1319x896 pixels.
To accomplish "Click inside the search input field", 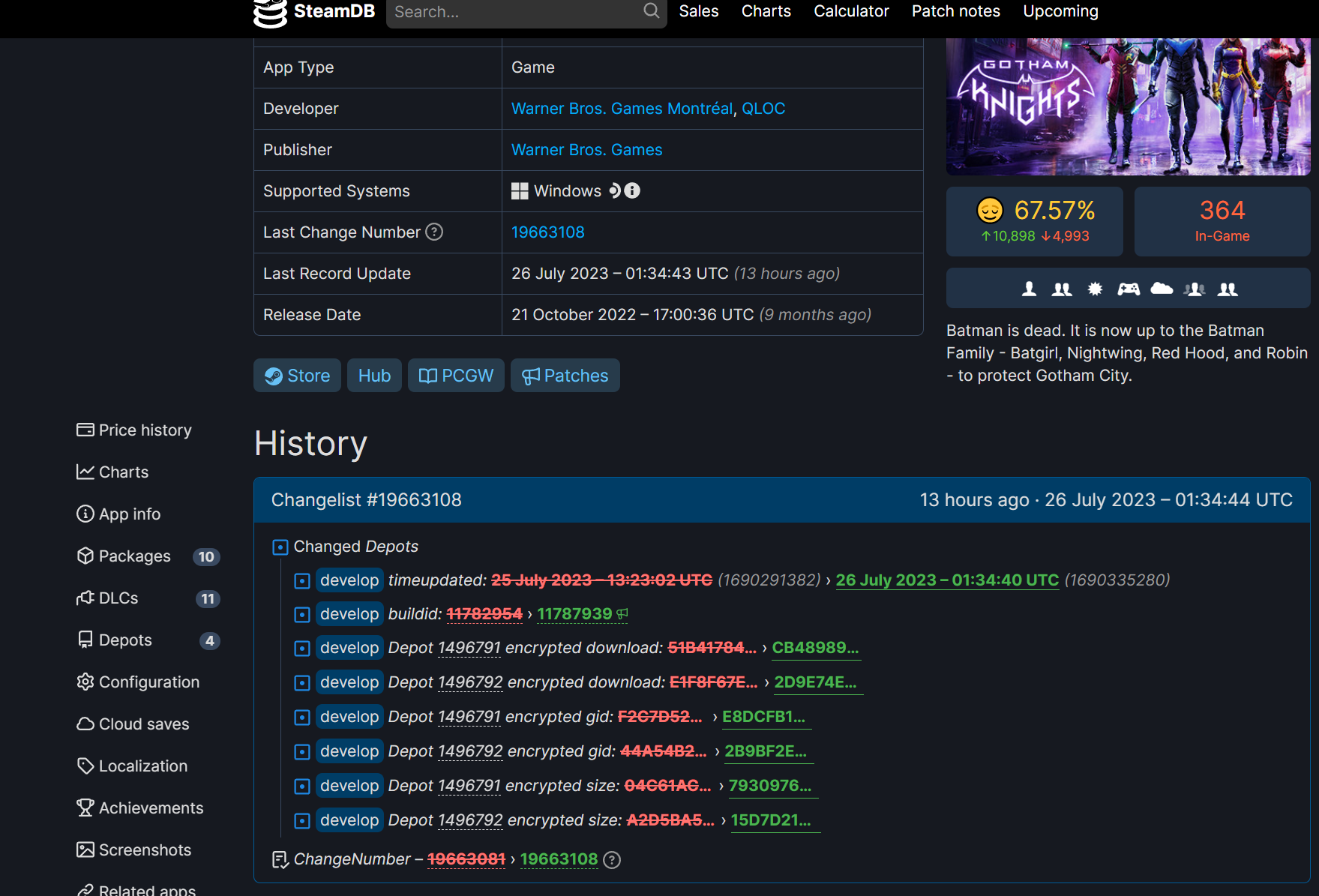I will pyautogui.click(x=517, y=12).
